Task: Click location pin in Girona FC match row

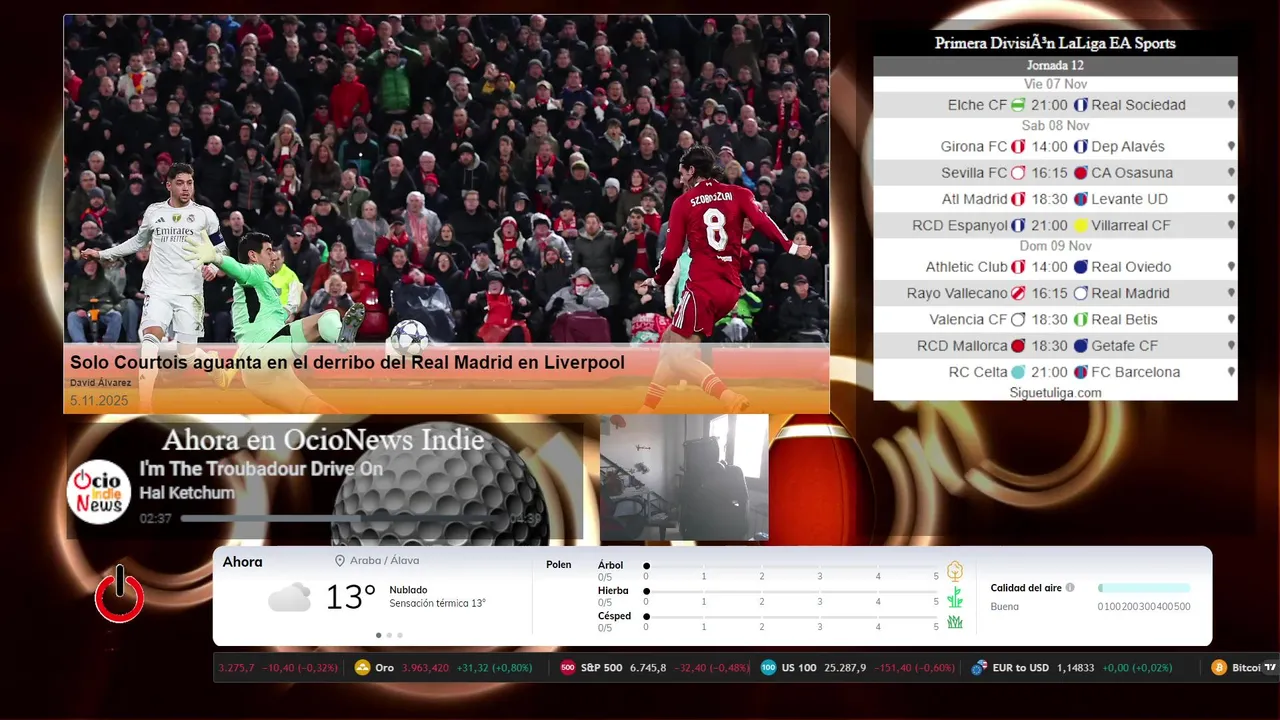Action: point(1231,147)
